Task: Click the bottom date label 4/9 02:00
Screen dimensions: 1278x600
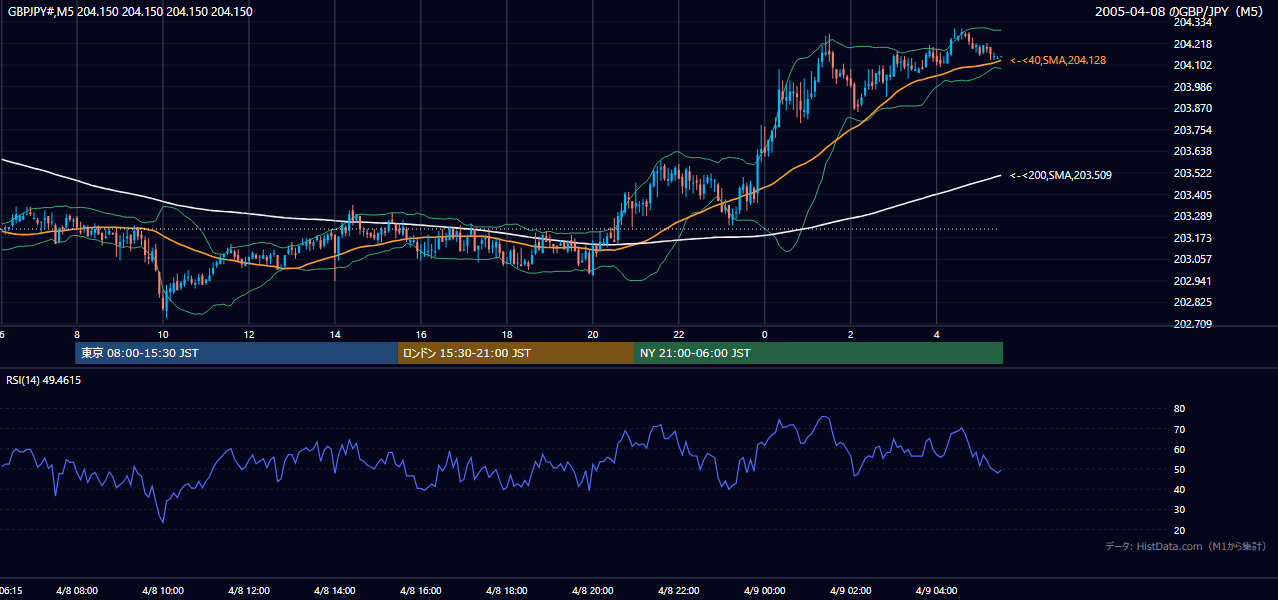Action: pos(850,591)
